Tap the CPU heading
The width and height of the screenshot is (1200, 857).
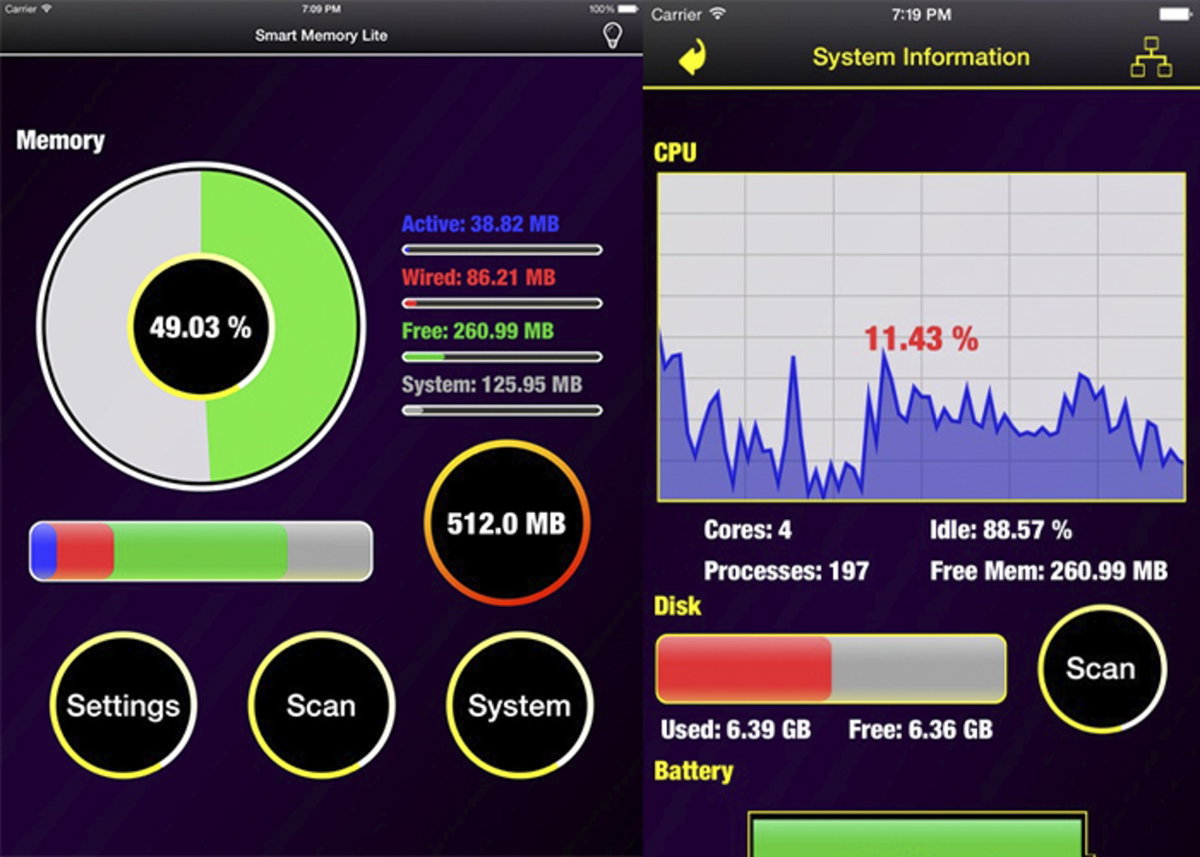[x=675, y=152]
